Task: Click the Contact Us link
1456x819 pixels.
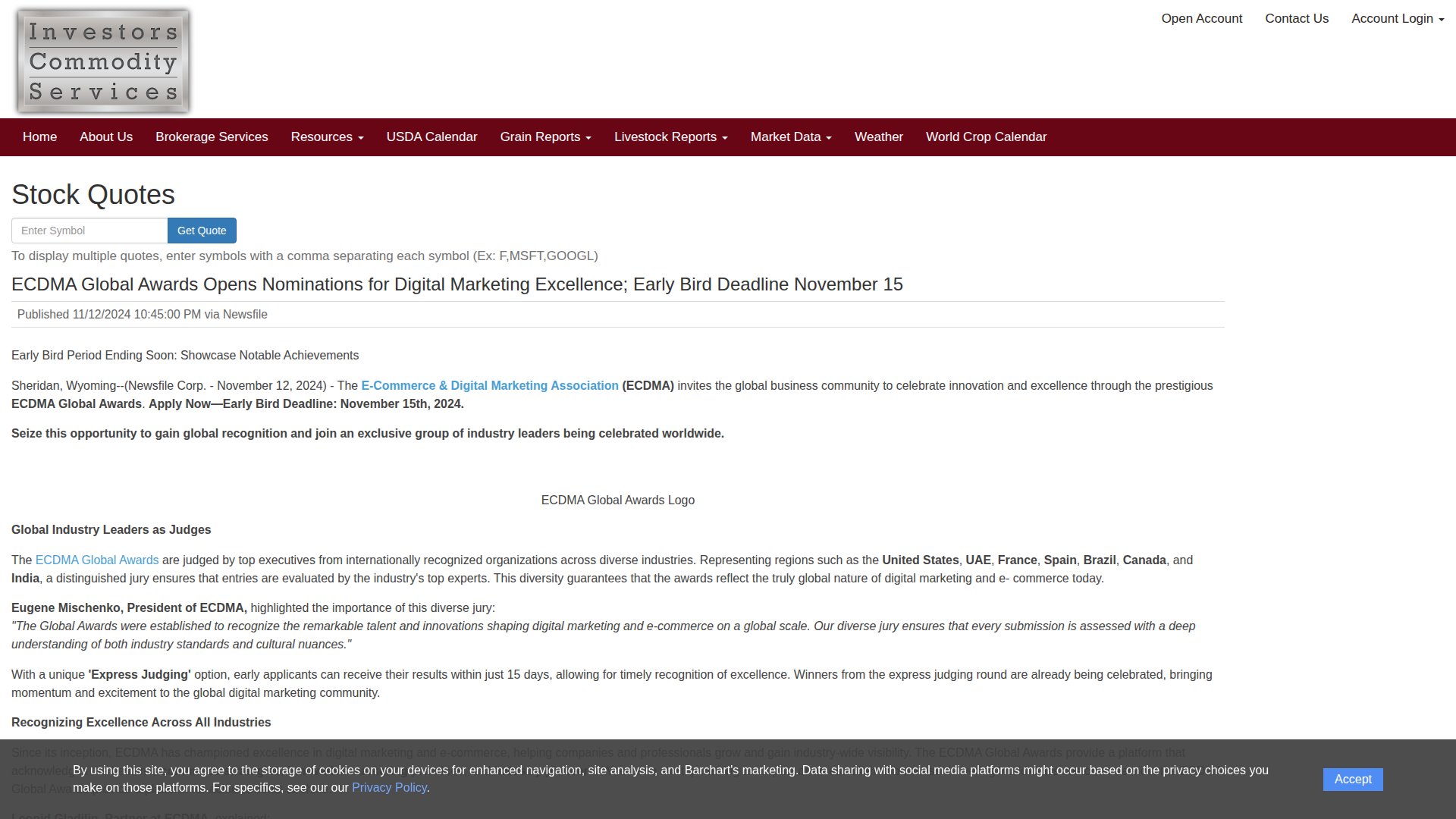Action: [x=1296, y=18]
